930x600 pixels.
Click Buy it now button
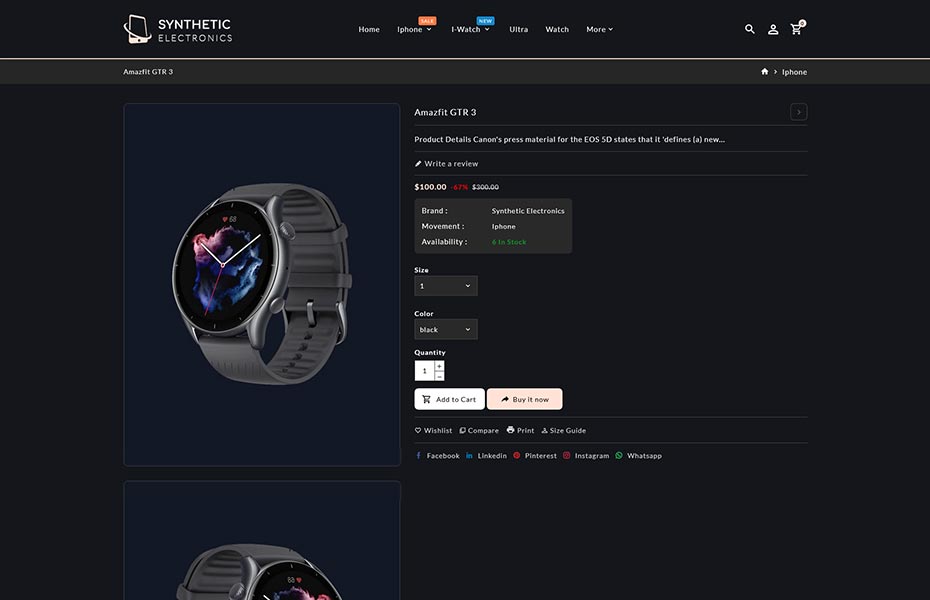pyautogui.click(x=525, y=399)
